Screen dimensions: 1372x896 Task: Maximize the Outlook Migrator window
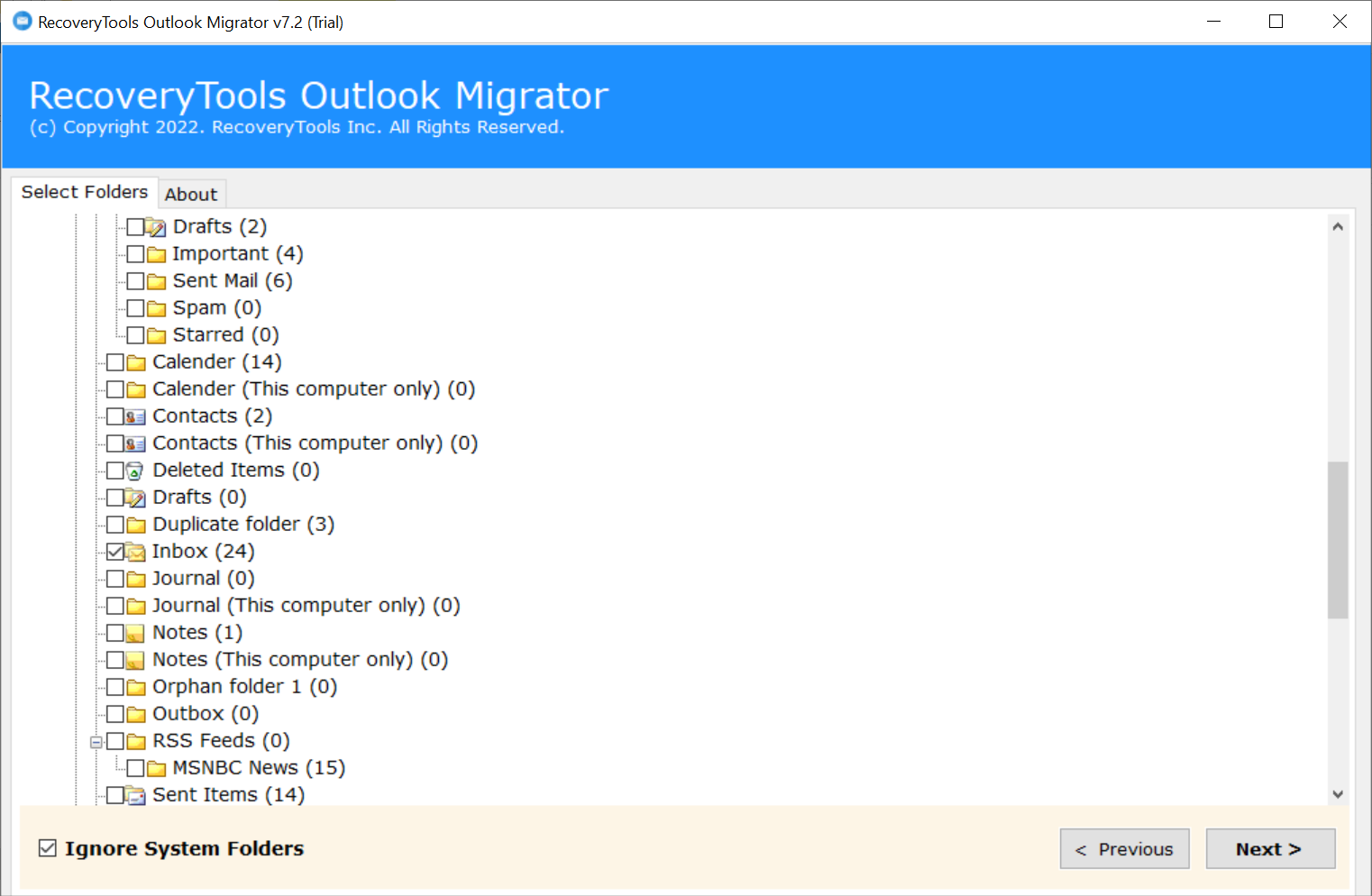click(1276, 22)
